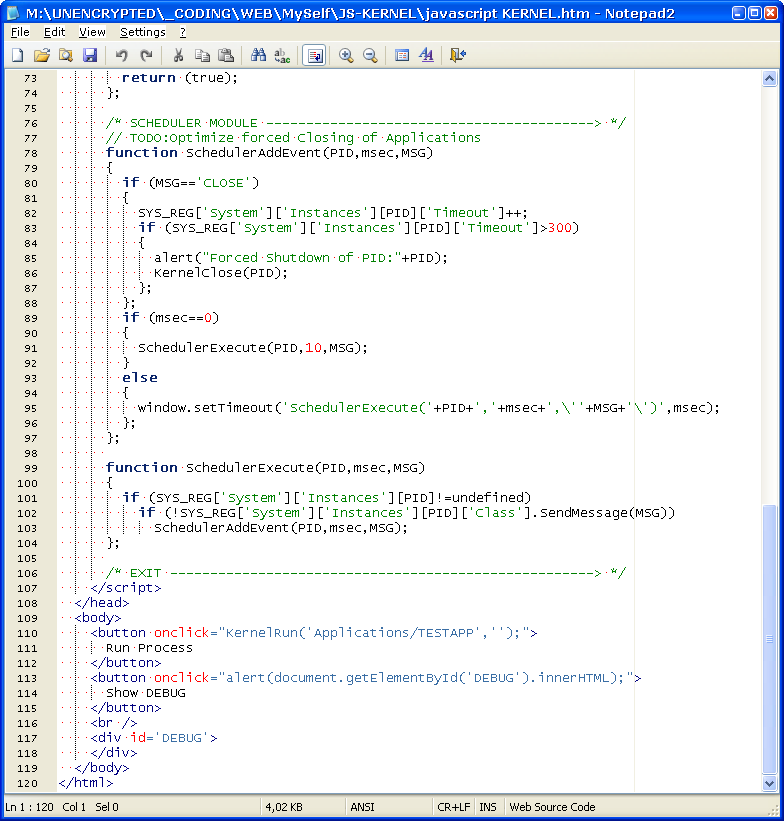Image resolution: width=784 pixels, height=821 pixels.
Task: Click the alert Forced Shutdown of PID line
Action: (x=301, y=258)
